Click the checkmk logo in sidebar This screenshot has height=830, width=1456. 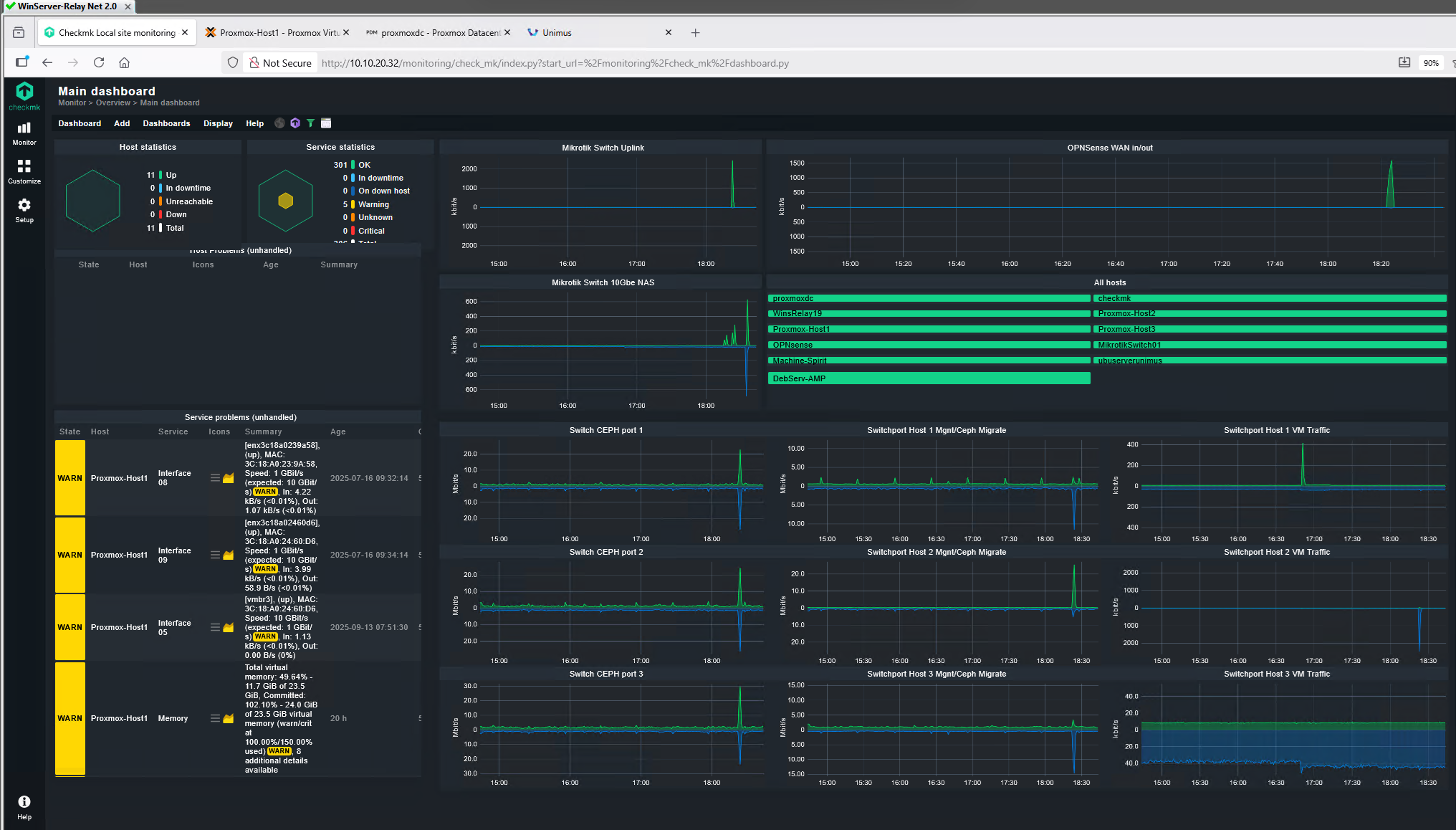click(x=24, y=95)
